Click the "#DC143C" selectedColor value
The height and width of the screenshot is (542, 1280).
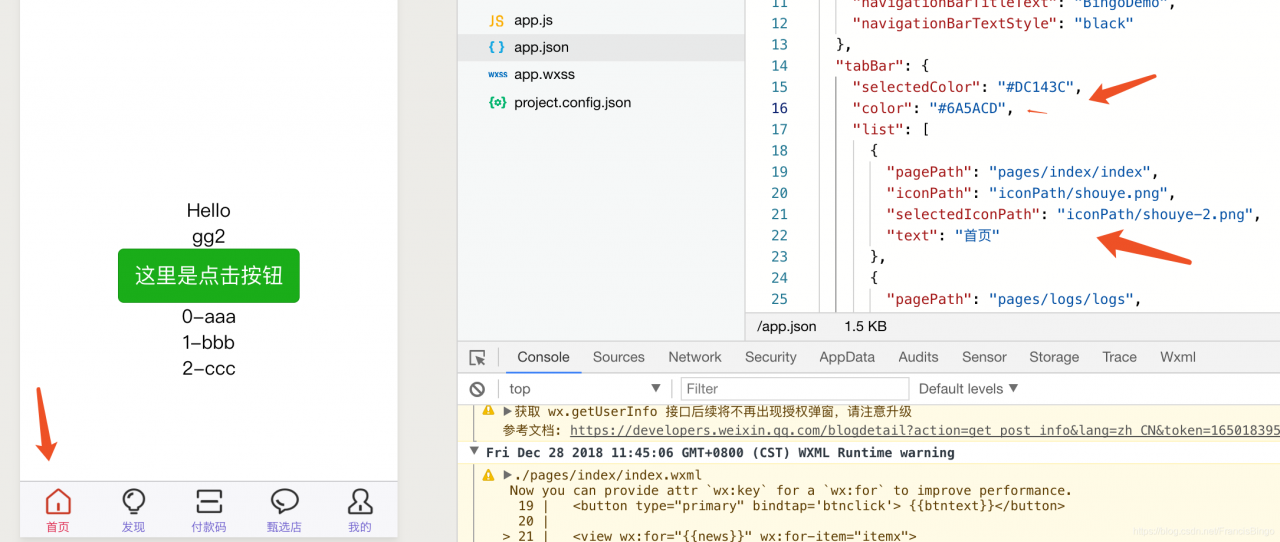coord(1036,87)
